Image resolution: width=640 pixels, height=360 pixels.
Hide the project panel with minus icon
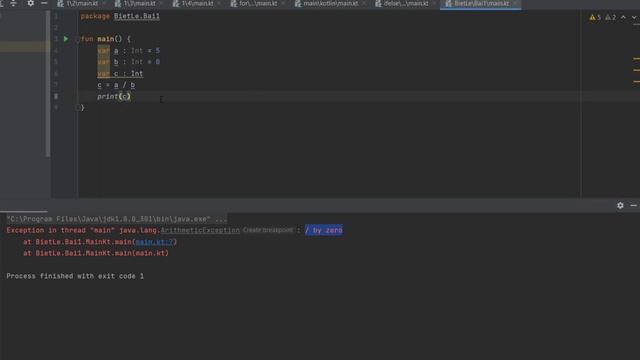pyautogui.click(x=44, y=3)
